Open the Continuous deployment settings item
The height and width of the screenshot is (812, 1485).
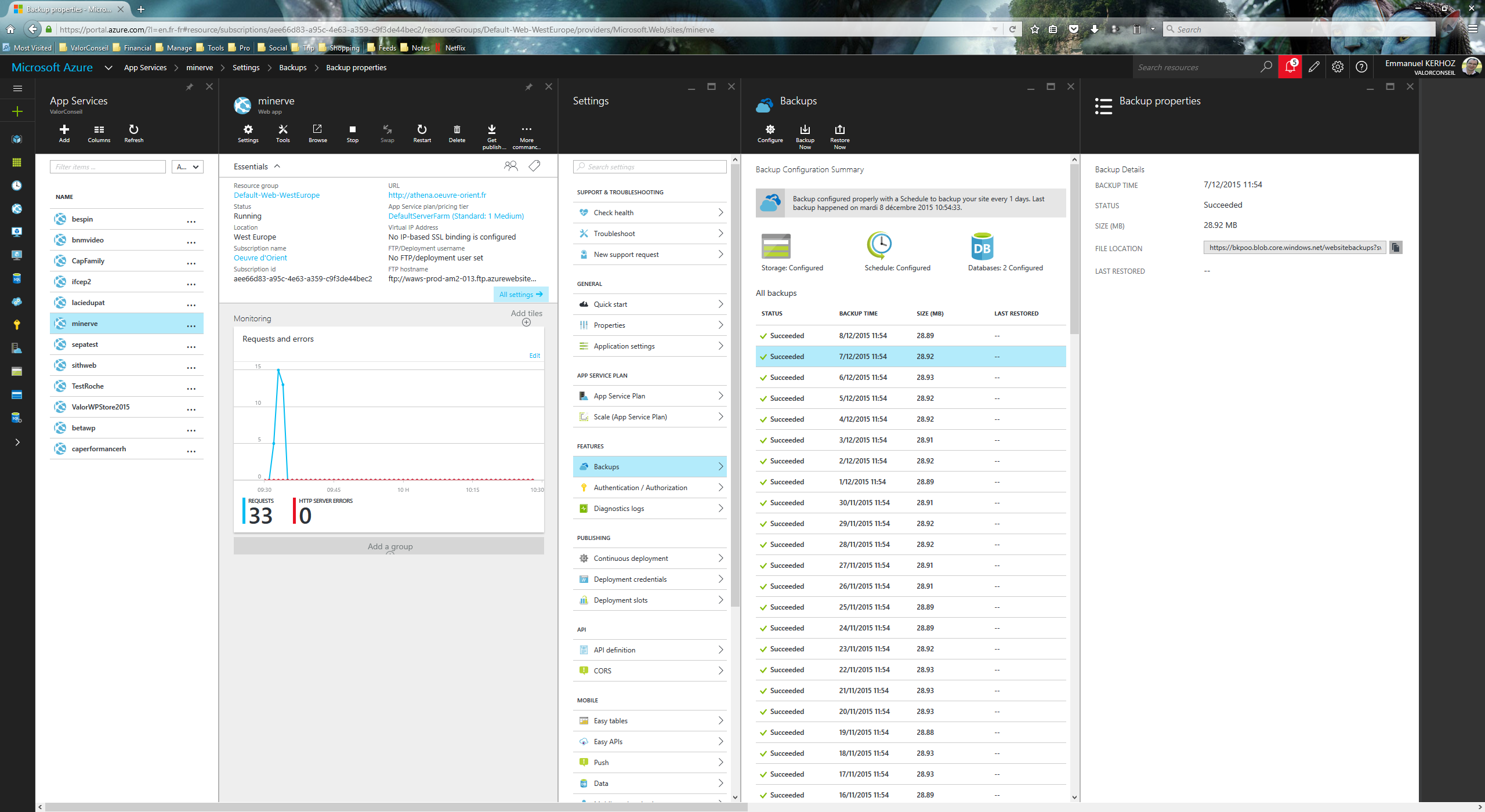coord(650,559)
